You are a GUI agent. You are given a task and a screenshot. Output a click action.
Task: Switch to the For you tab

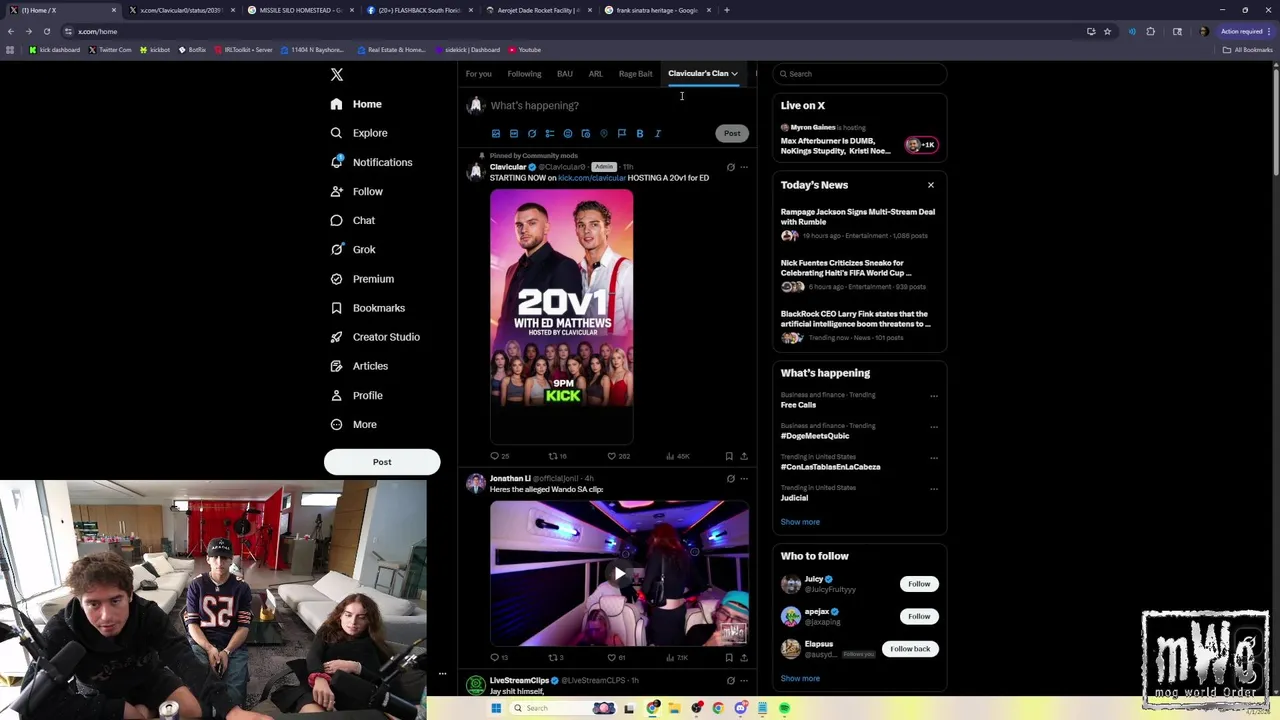(478, 73)
